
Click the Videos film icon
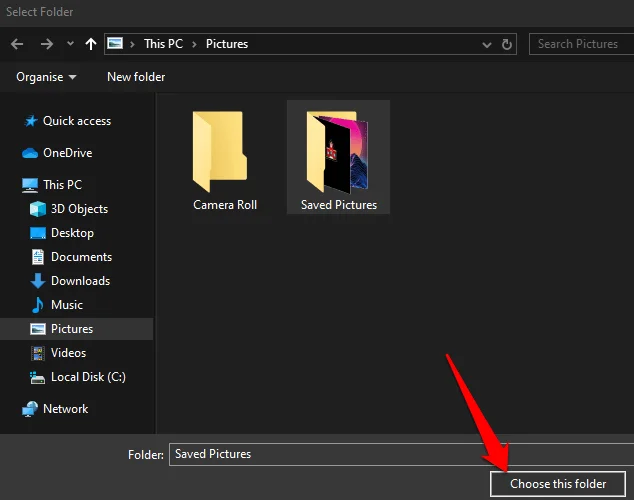pyautogui.click(x=38, y=353)
